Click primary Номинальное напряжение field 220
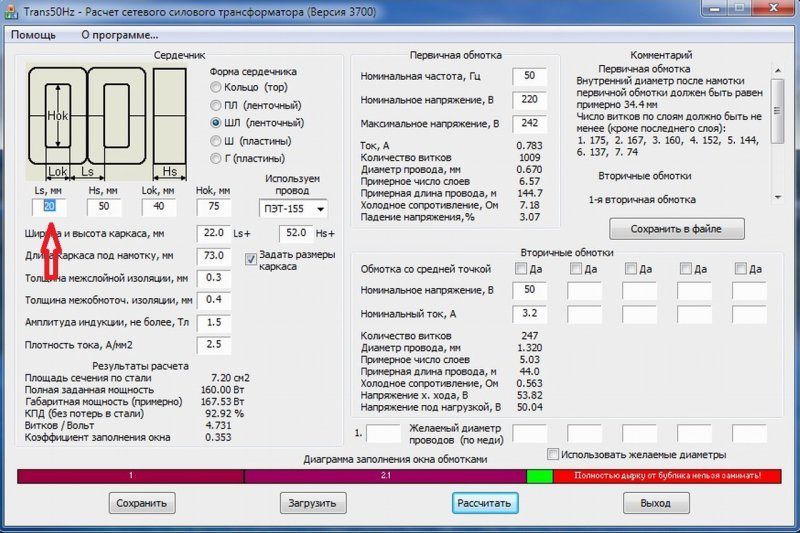 click(x=530, y=100)
